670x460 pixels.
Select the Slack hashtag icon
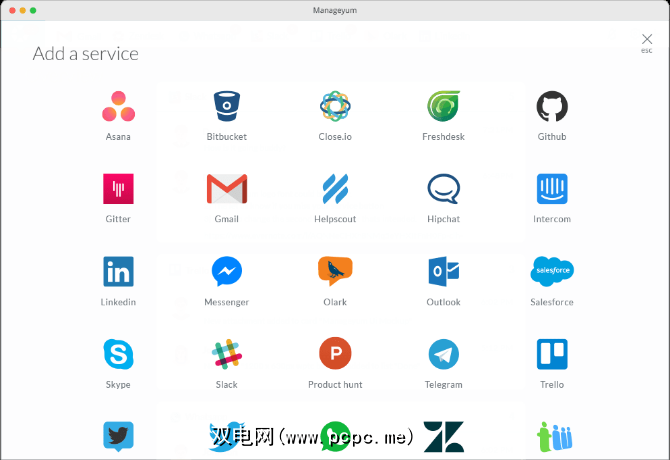pyautogui.click(x=226, y=354)
